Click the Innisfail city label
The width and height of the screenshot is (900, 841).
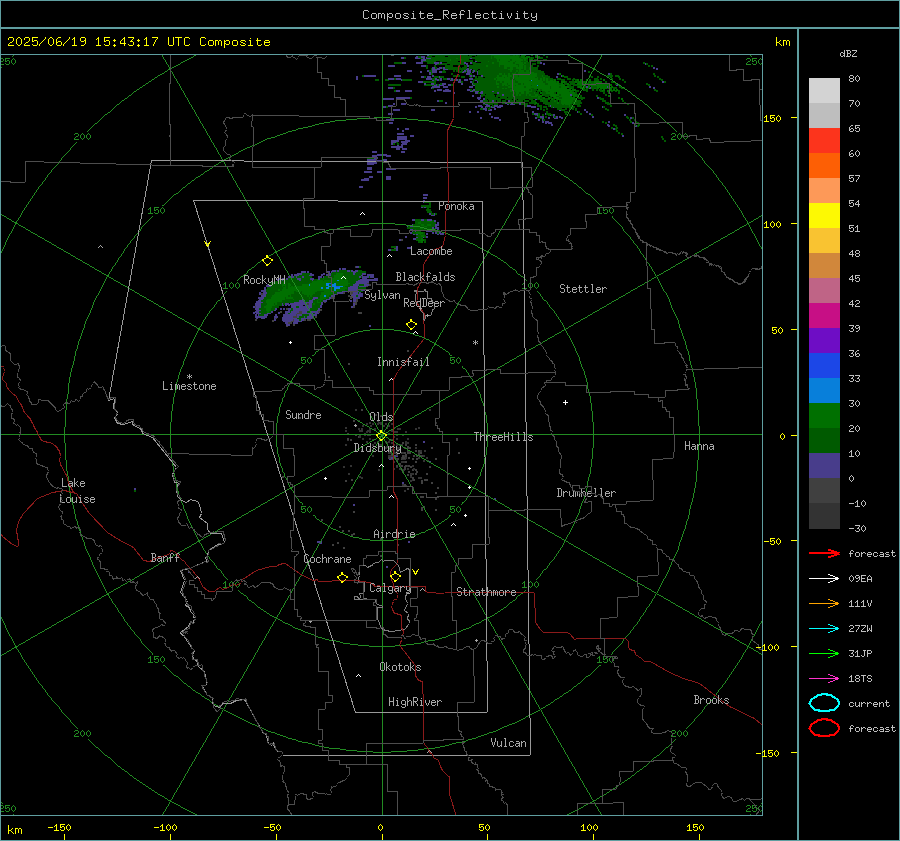[403, 362]
